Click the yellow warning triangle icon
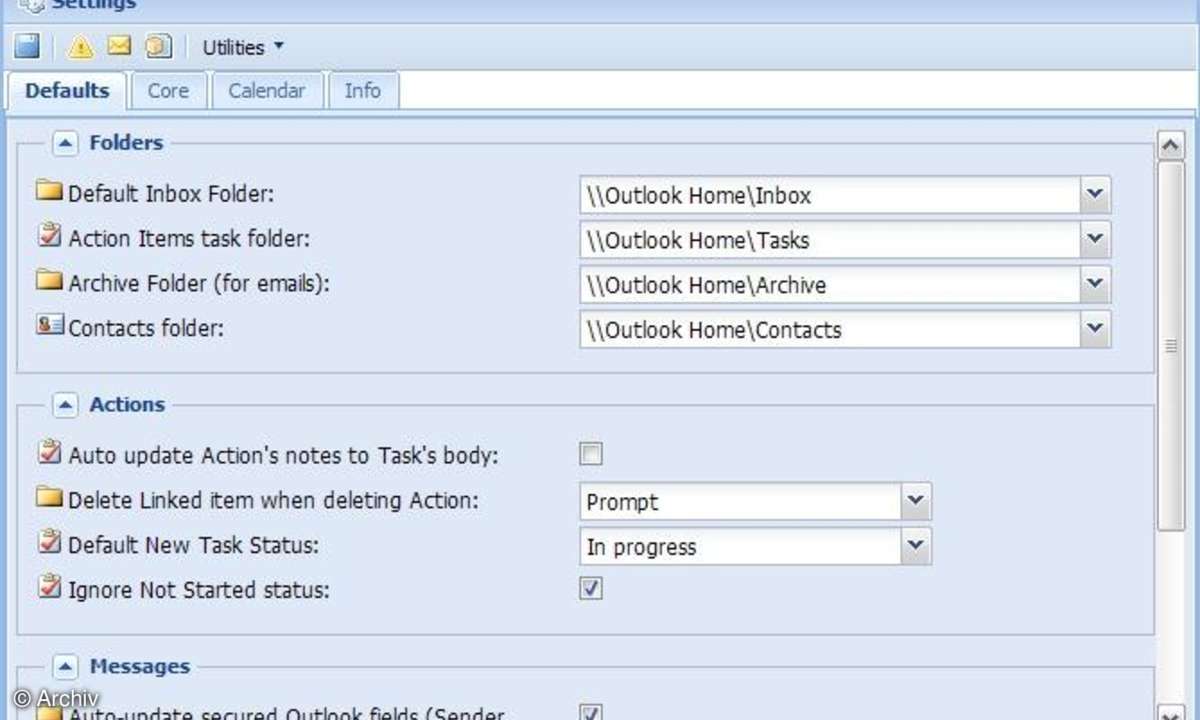1200x720 pixels. (81, 46)
